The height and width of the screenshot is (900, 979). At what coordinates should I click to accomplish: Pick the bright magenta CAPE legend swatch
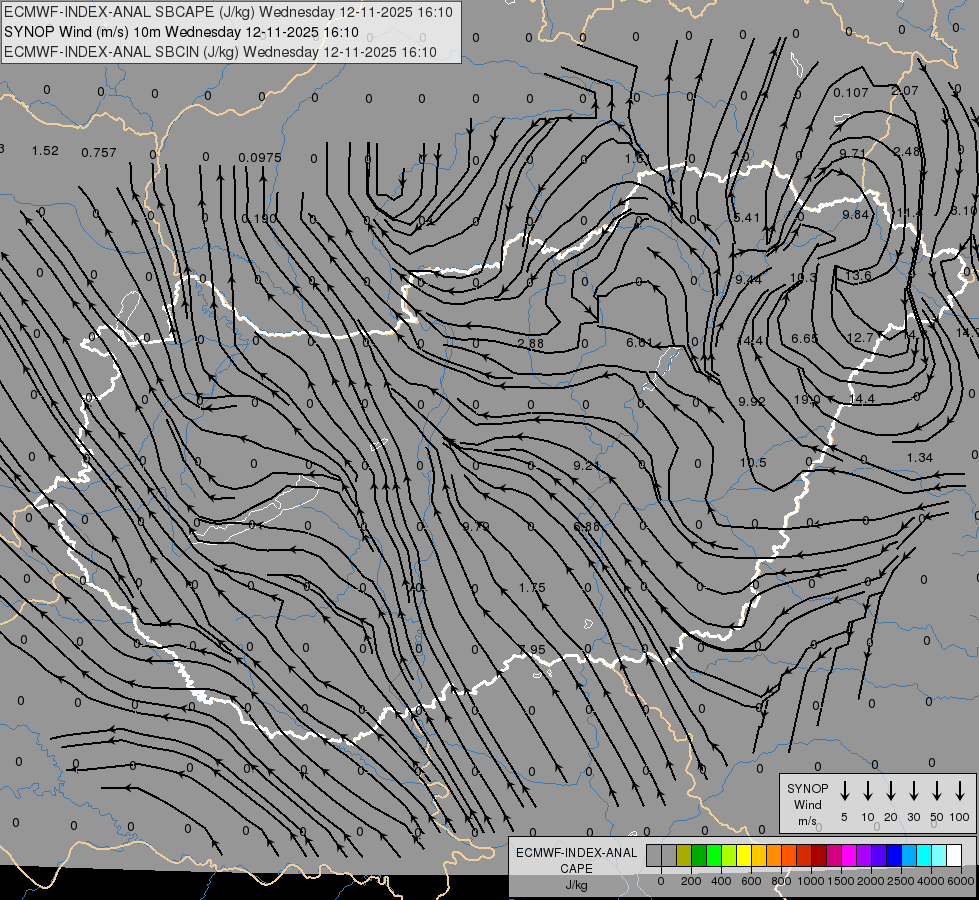pos(849,856)
